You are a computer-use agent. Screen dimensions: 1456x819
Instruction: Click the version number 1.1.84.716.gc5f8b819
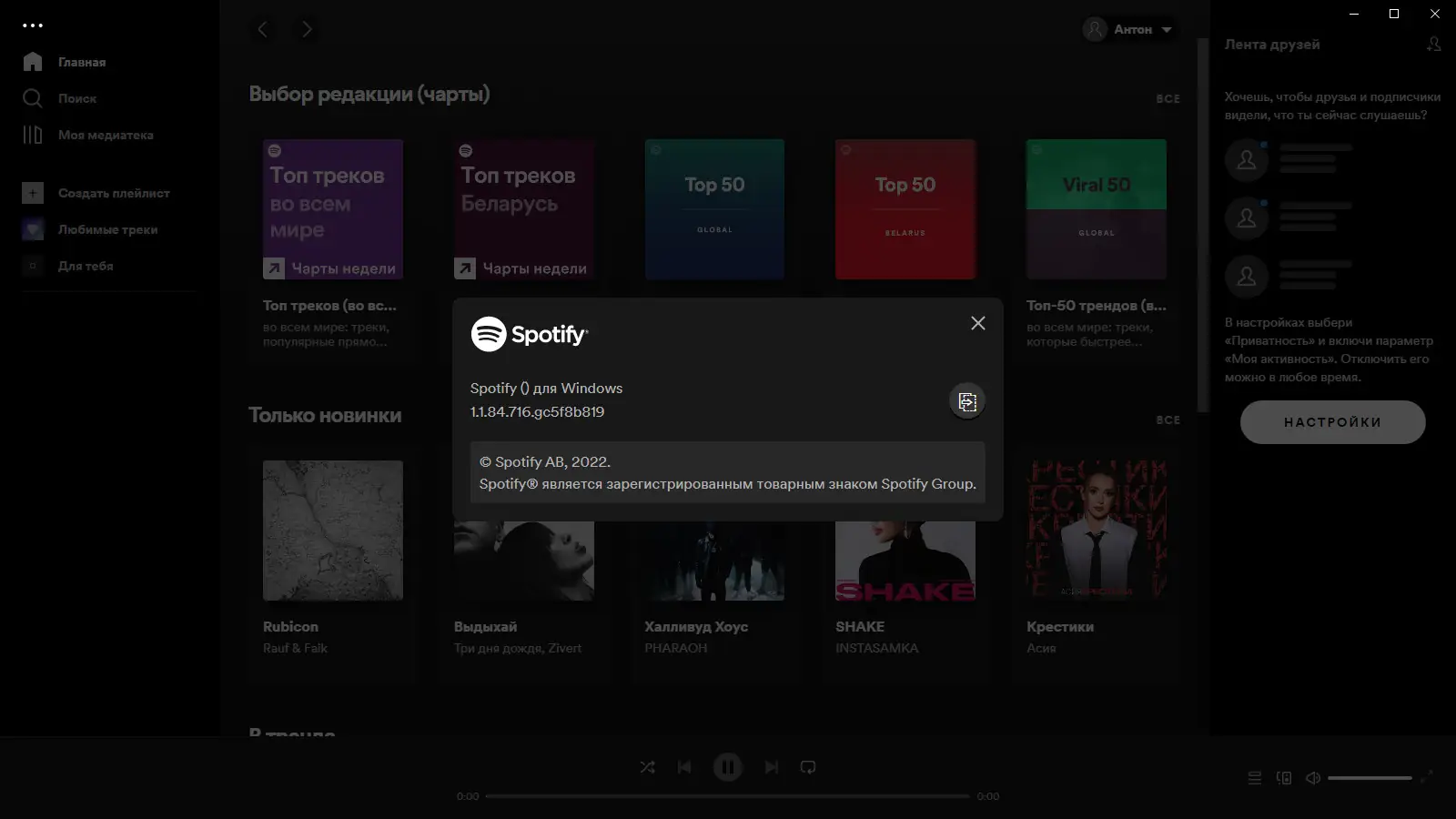(537, 411)
